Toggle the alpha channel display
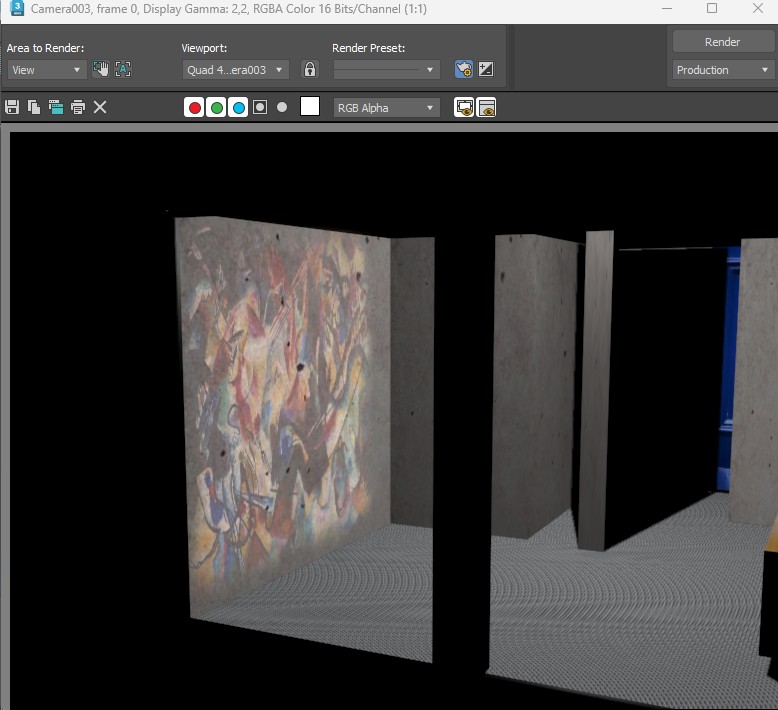Viewport: 778px width, 710px height. point(260,107)
